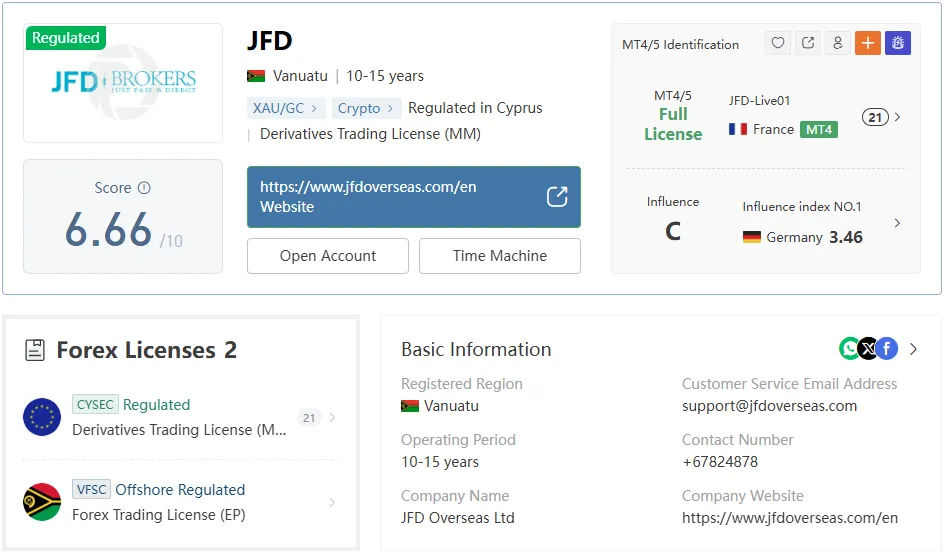Image resolution: width=944 pixels, height=555 pixels.
Task: Click the VFSC label tag
Action: coord(92,489)
